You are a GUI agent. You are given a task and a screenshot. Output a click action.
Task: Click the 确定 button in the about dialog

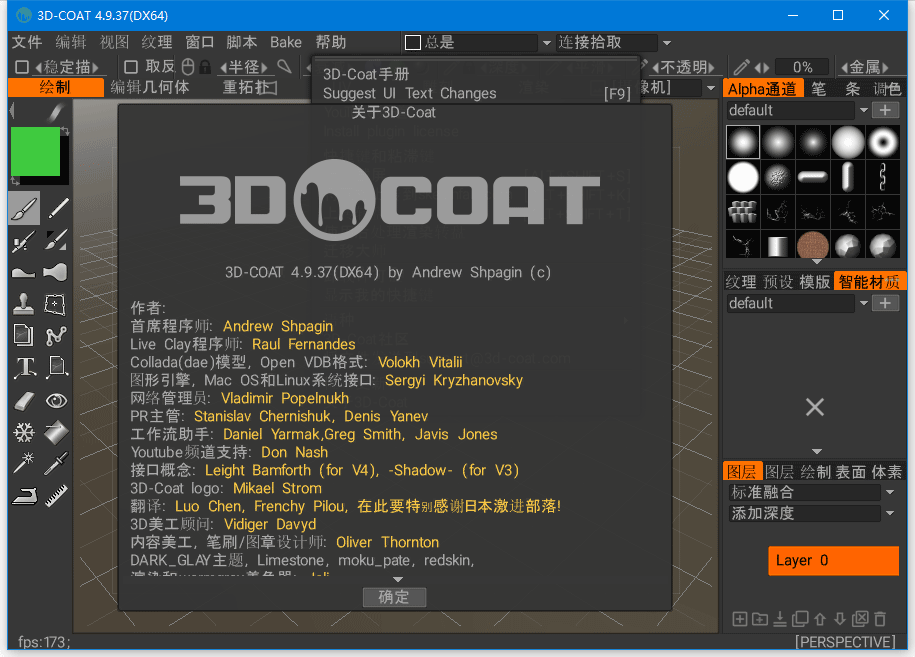[x=394, y=597]
